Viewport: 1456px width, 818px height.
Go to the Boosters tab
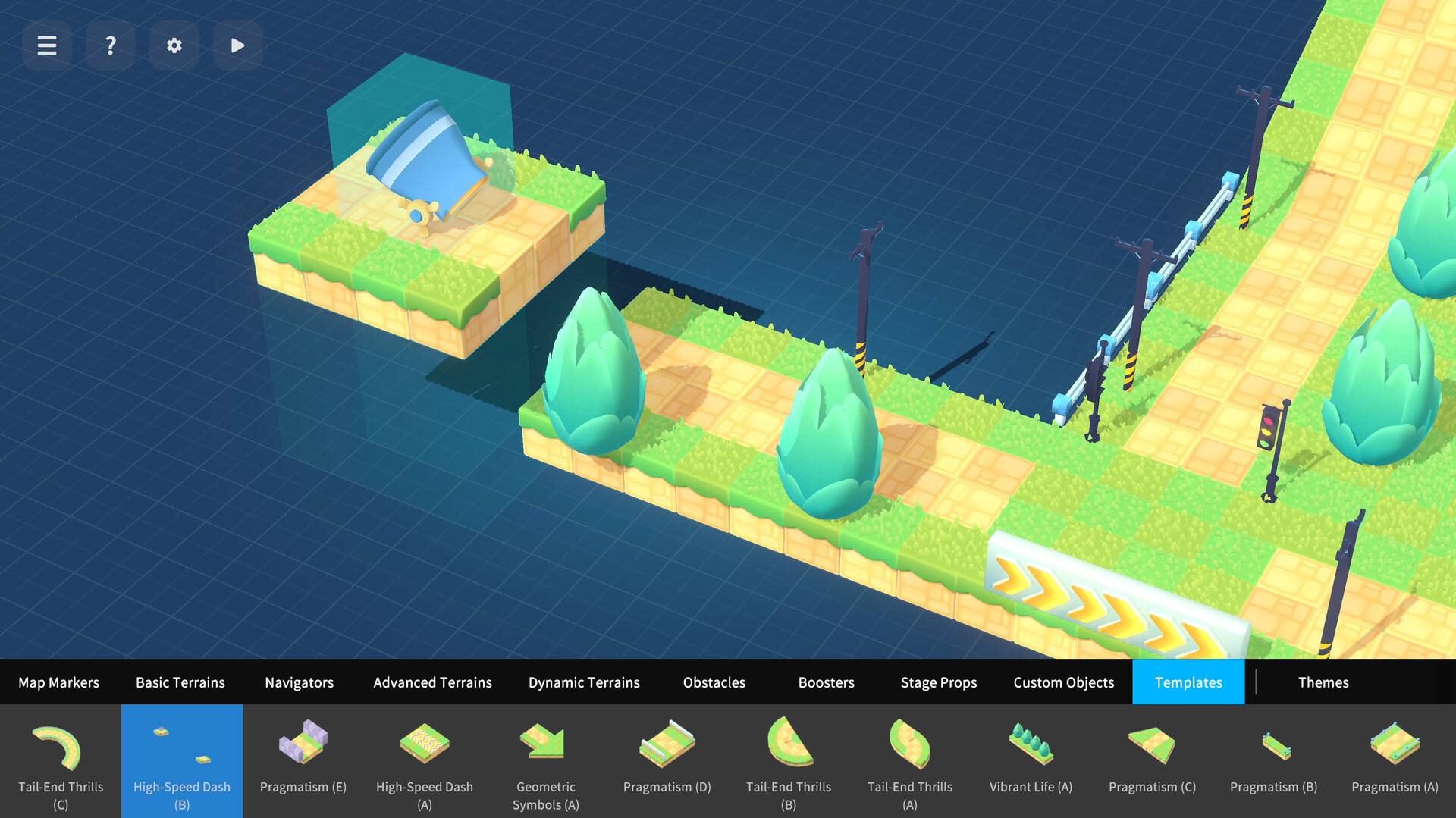tap(827, 682)
